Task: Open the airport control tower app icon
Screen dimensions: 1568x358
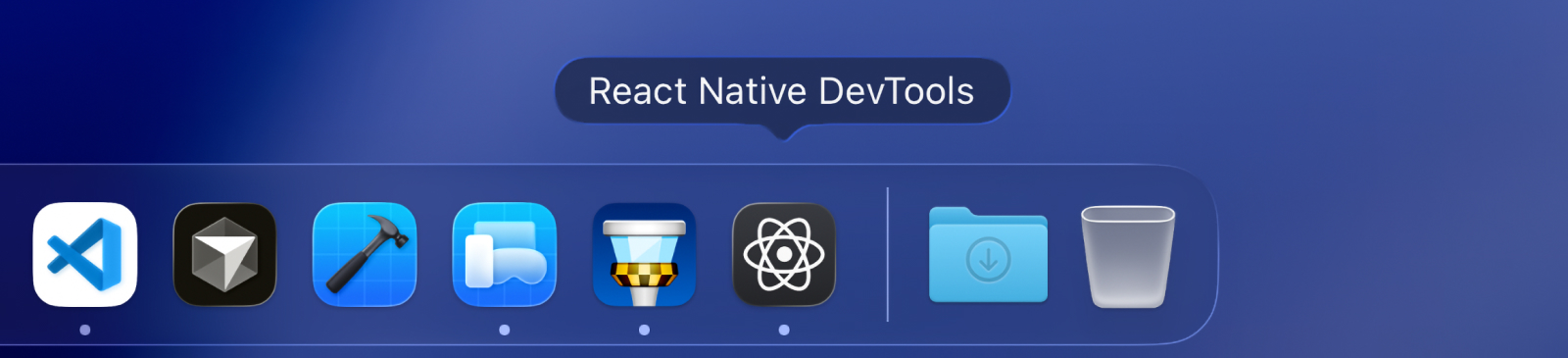Action: [x=644, y=255]
